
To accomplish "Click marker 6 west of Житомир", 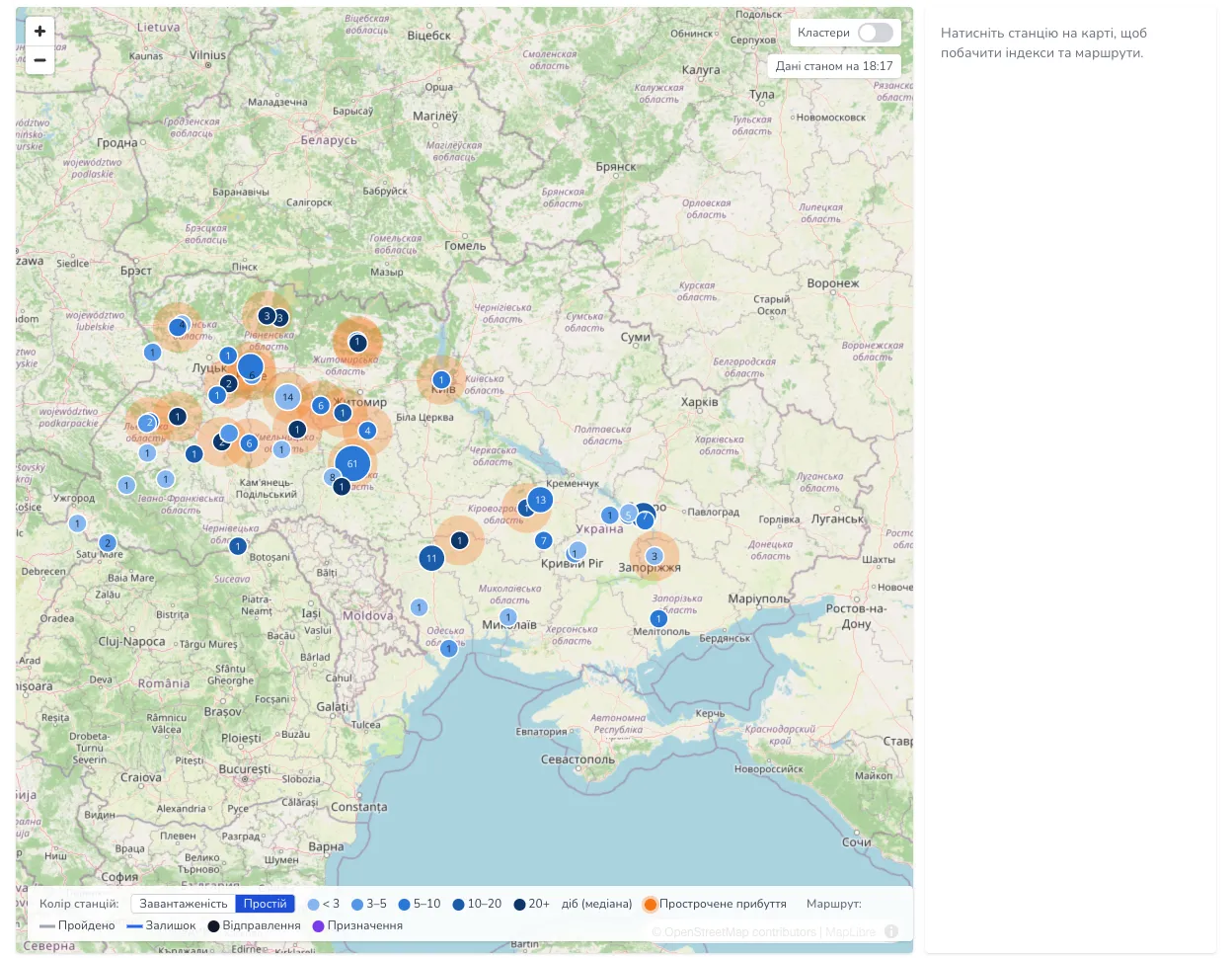I will pos(320,405).
